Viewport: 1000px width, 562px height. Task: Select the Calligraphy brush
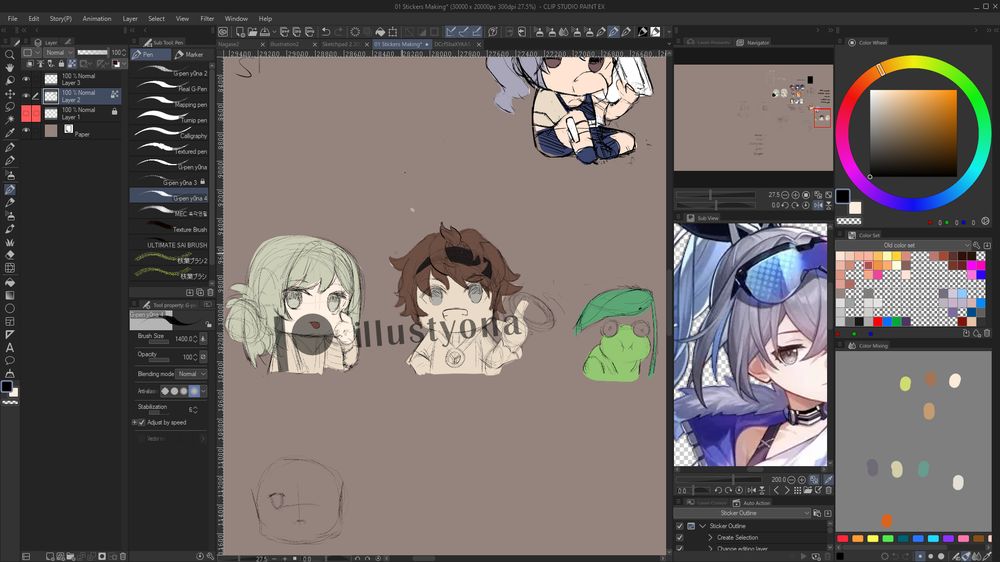169,135
